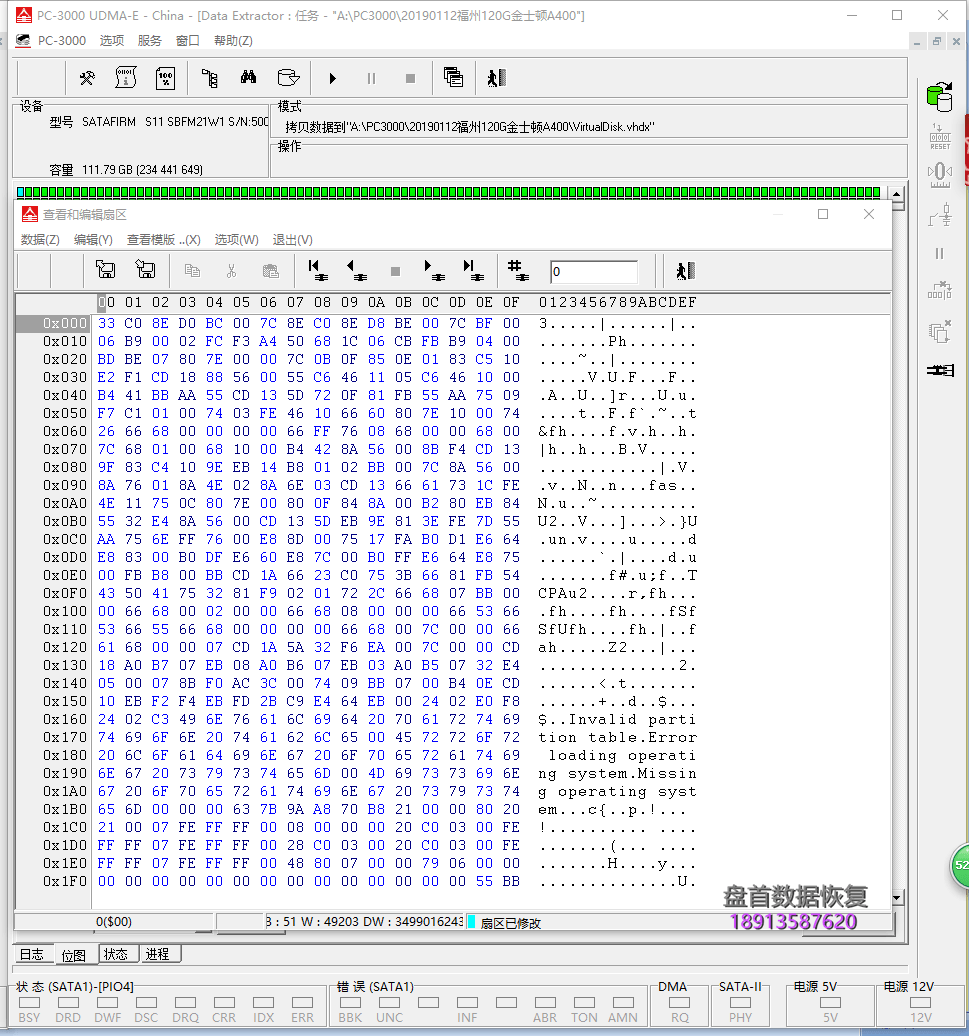Open the 编辑(Y) menu
Image resolution: width=969 pixels, height=1036 pixels.
pyautogui.click(x=93, y=240)
